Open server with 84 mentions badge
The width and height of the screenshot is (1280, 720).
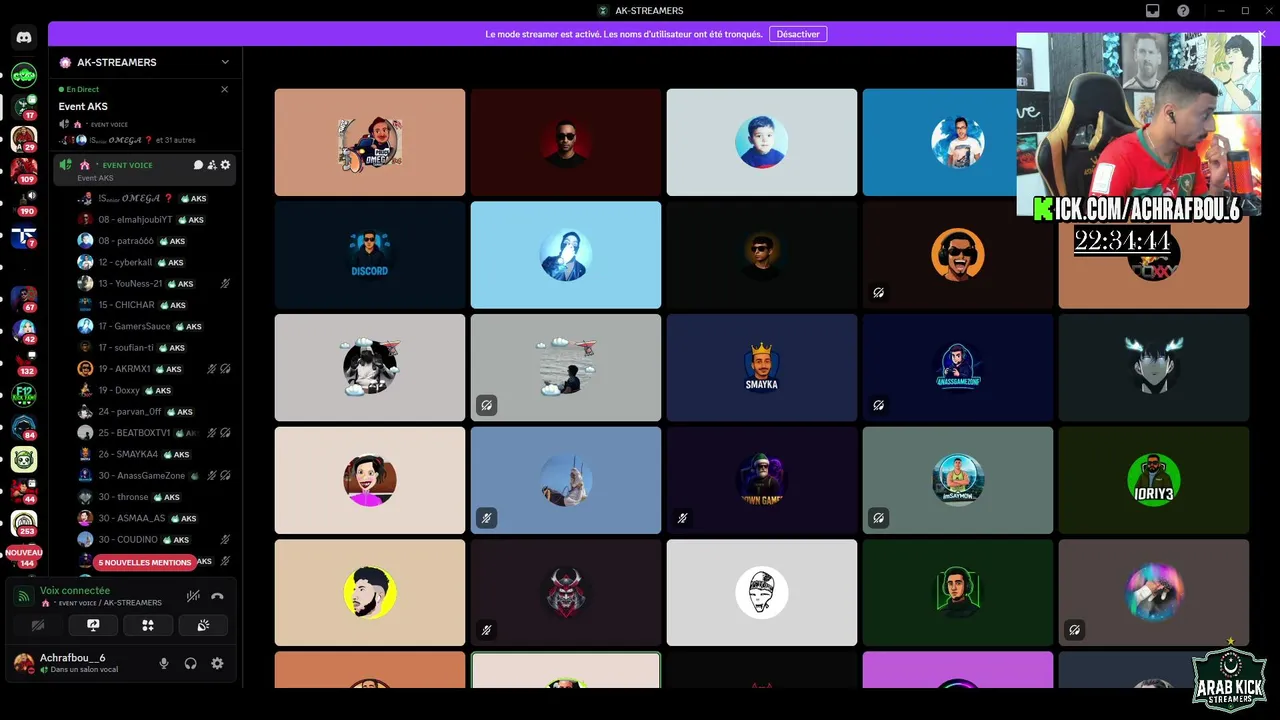24,427
